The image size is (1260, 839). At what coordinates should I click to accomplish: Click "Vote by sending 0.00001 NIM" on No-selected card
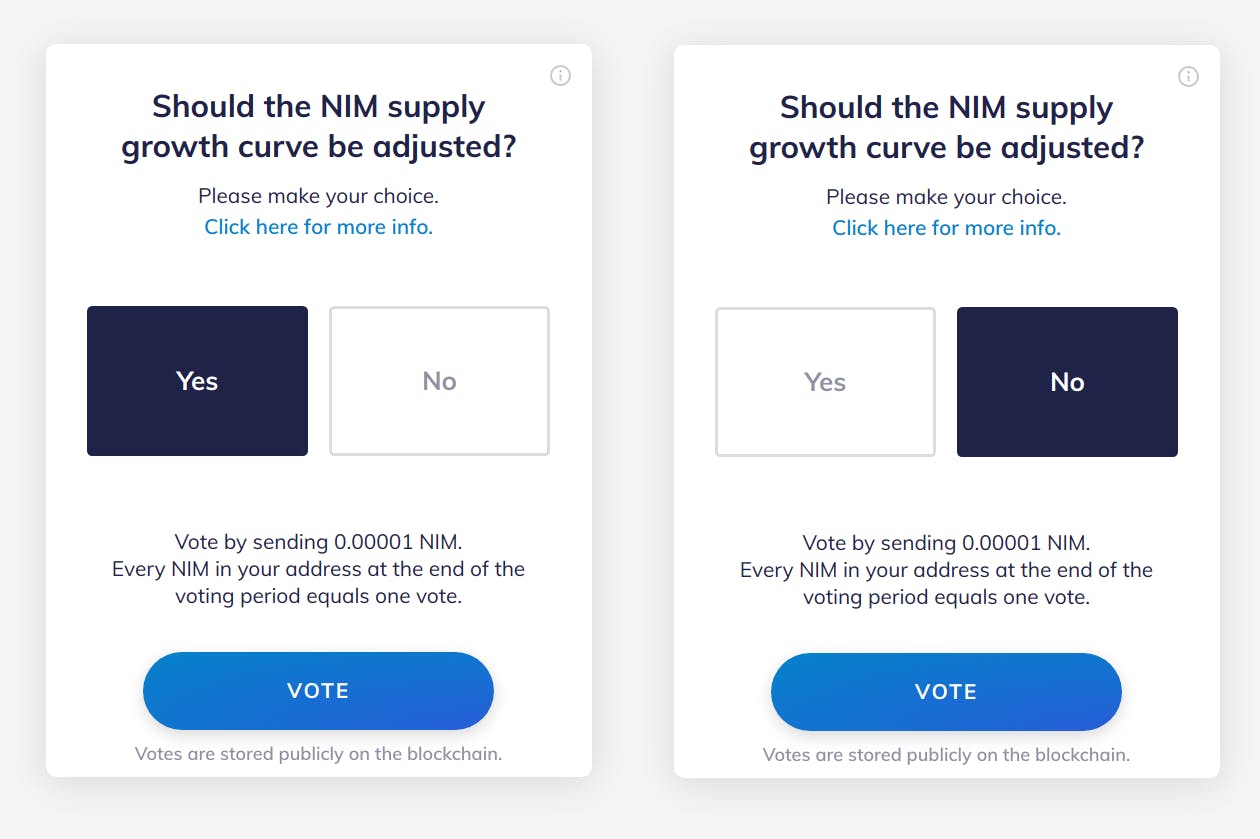tap(946, 543)
